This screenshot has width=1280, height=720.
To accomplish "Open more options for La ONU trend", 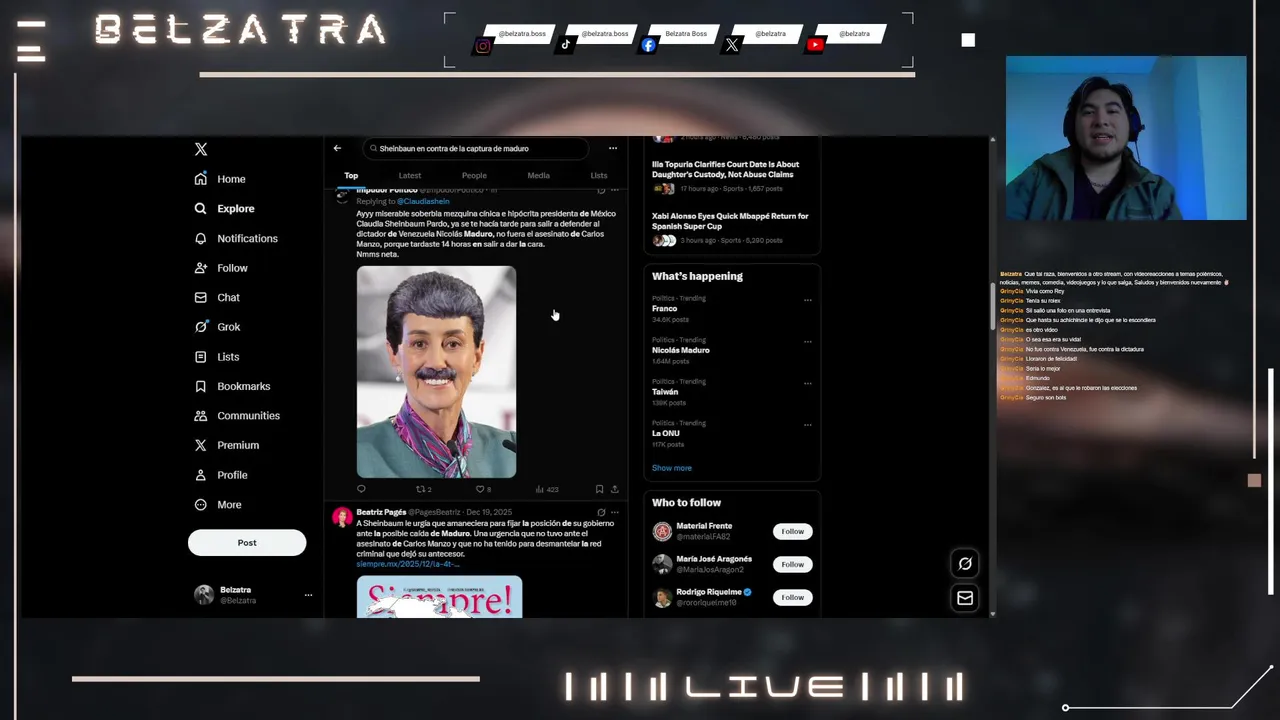I will click(x=808, y=425).
